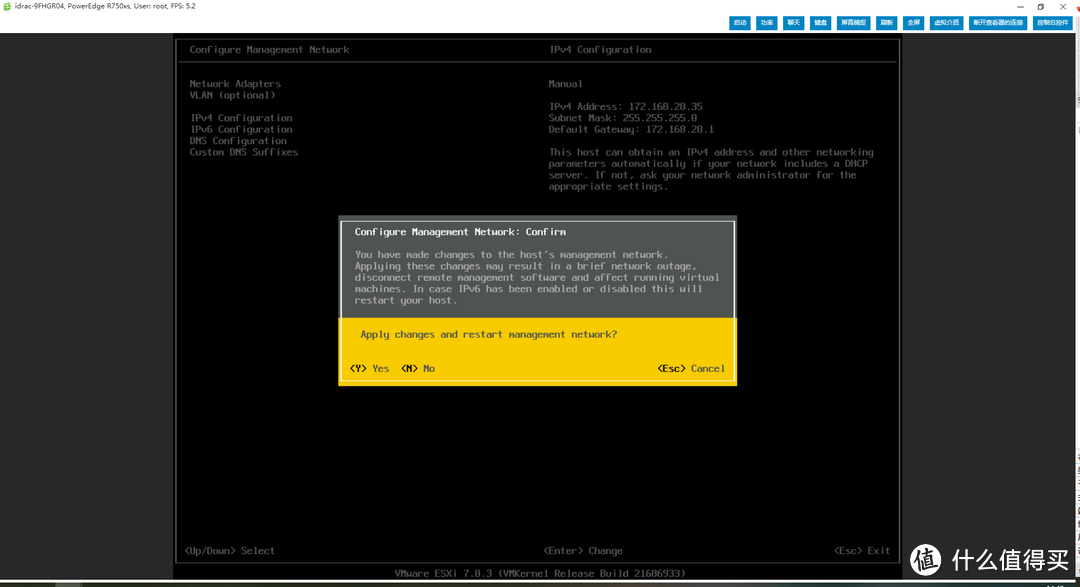Open the 虚拟介质 virtual media button
Image resolution: width=1080 pixels, height=587 pixels.
tap(946, 23)
